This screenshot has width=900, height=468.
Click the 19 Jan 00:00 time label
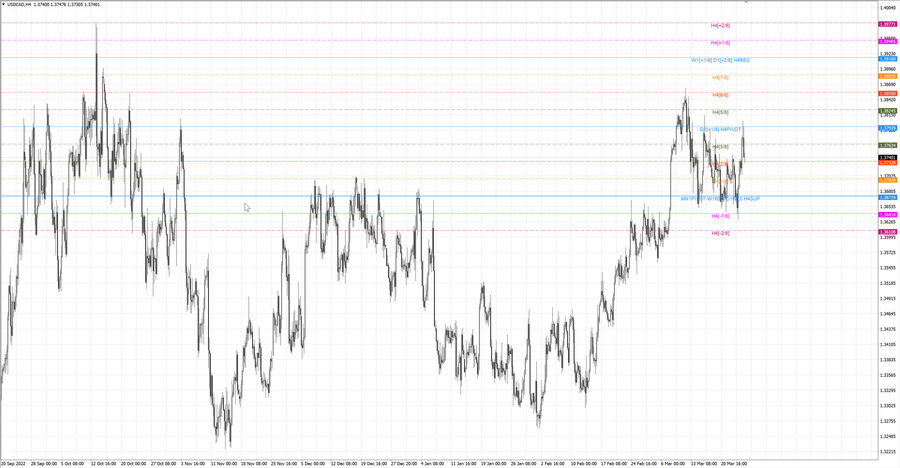(494, 463)
